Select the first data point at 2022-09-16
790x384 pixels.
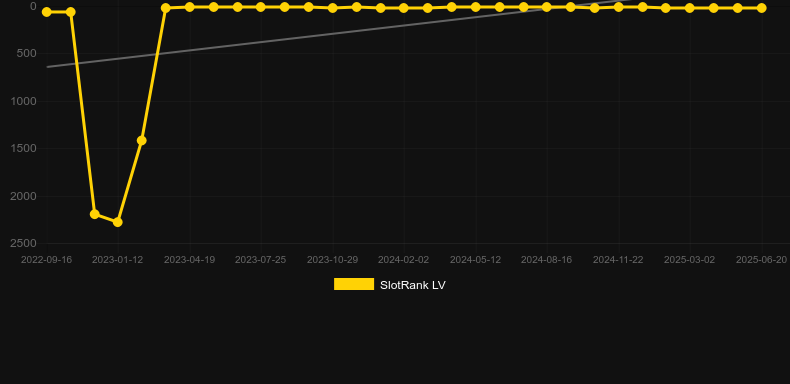(47, 12)
